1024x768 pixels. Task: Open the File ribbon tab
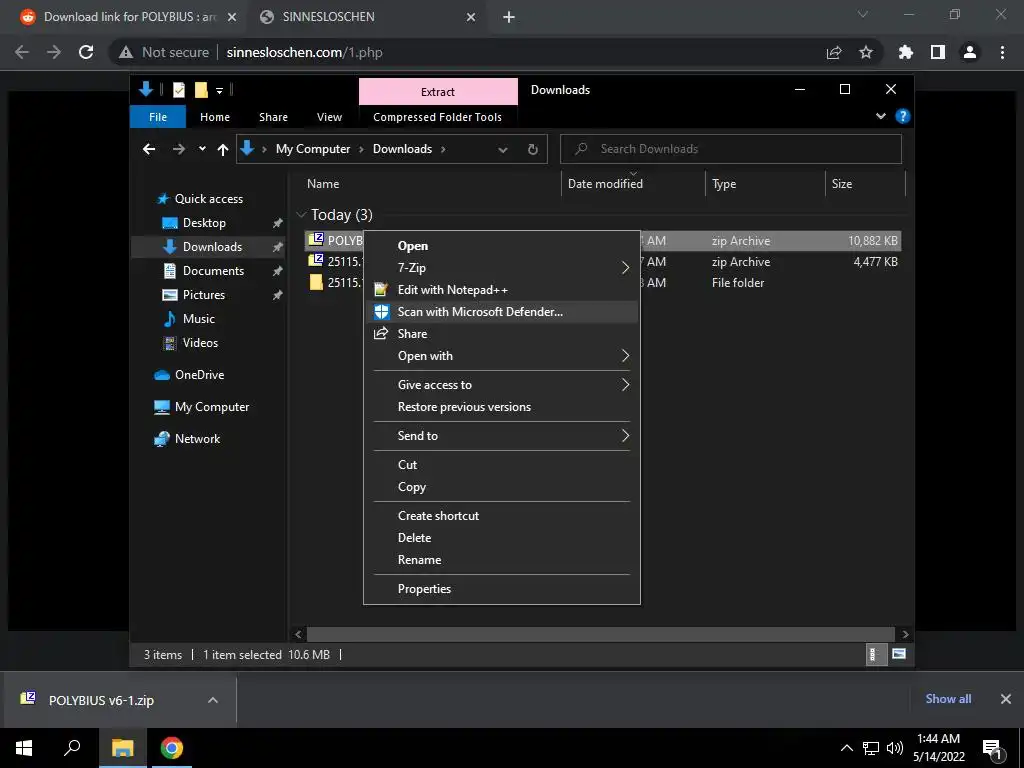[158, 117]
